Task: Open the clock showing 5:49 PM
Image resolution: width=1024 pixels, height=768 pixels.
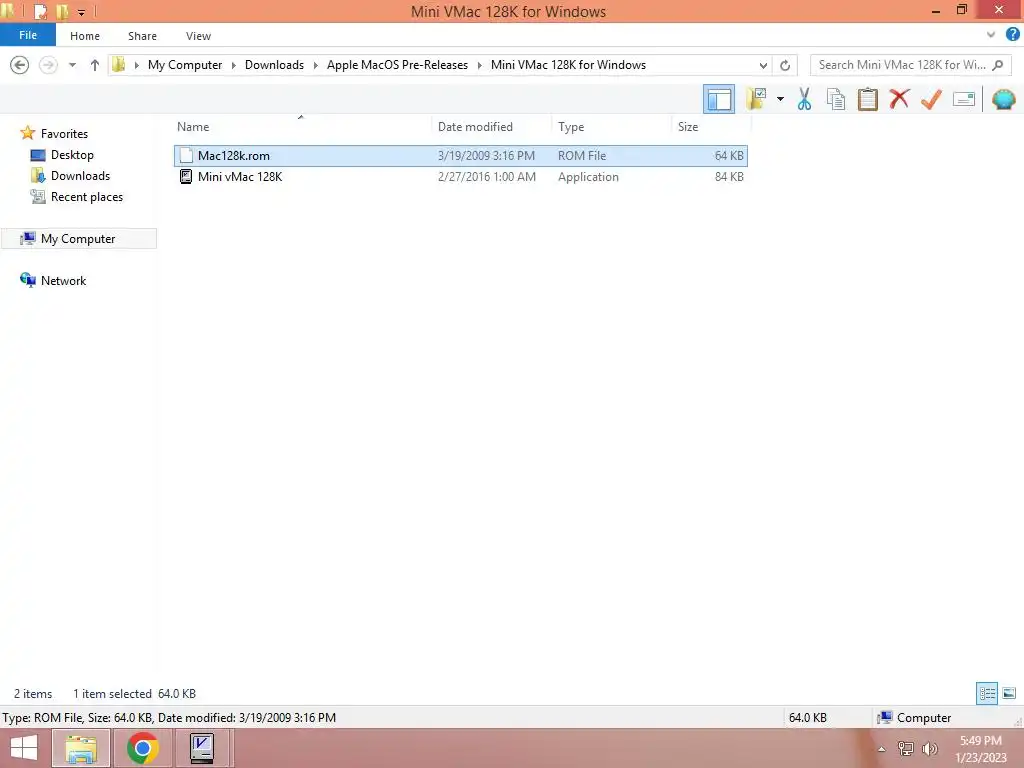Action: (980, 749)
